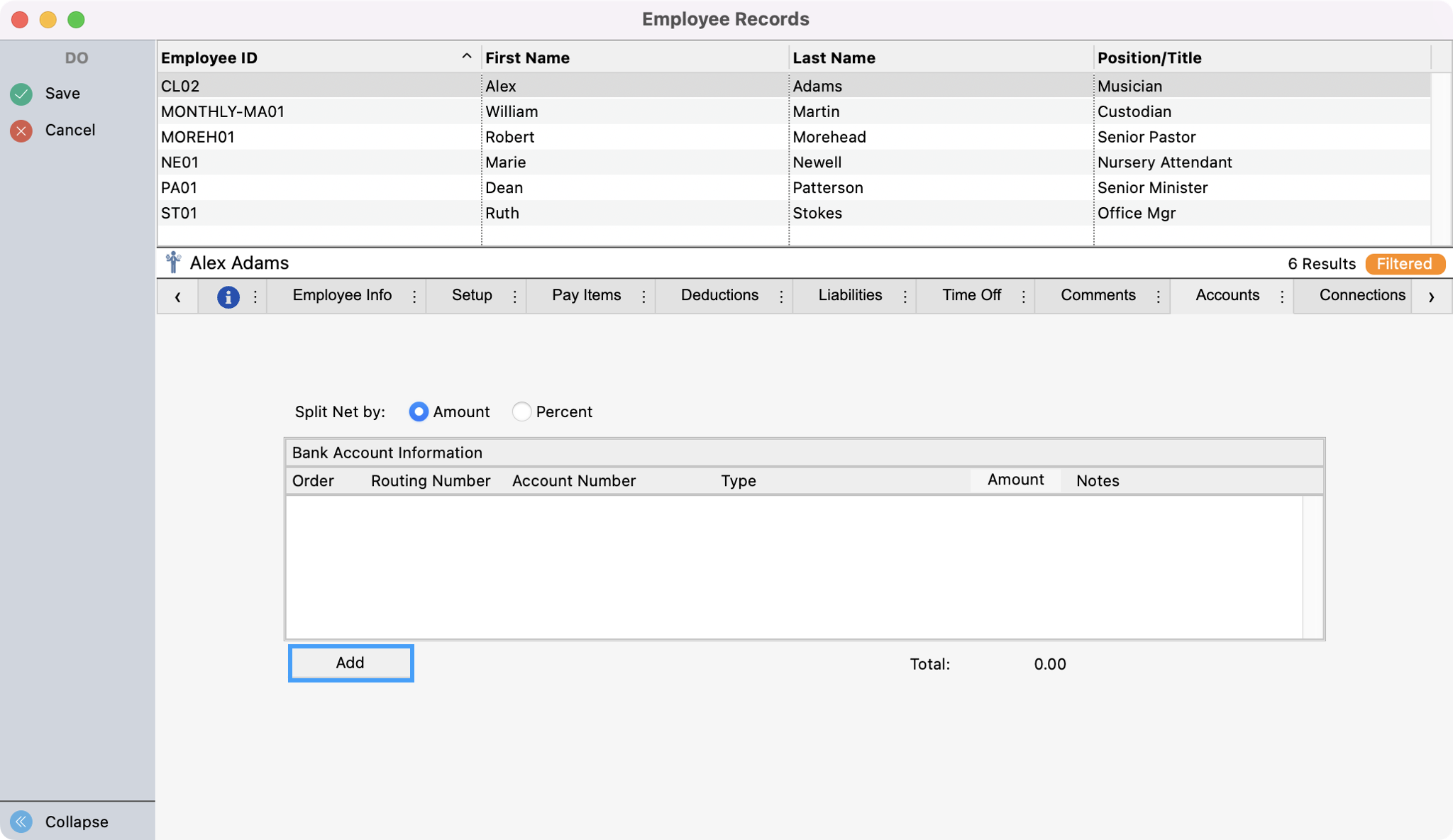Click the red Cancel X icon
The width and height of the screenshot is (1453, 840).
(x=21, y=131)
